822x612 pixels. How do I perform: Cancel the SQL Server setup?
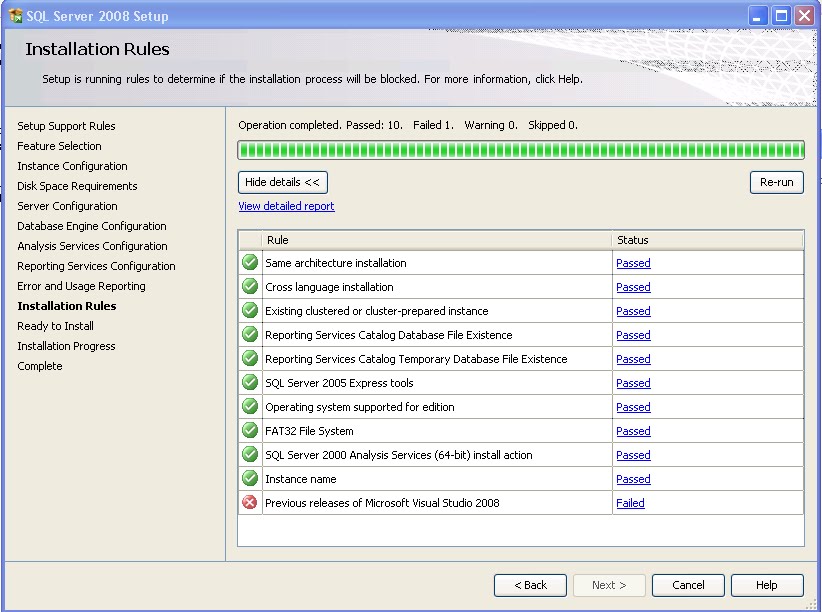[688, 585]
